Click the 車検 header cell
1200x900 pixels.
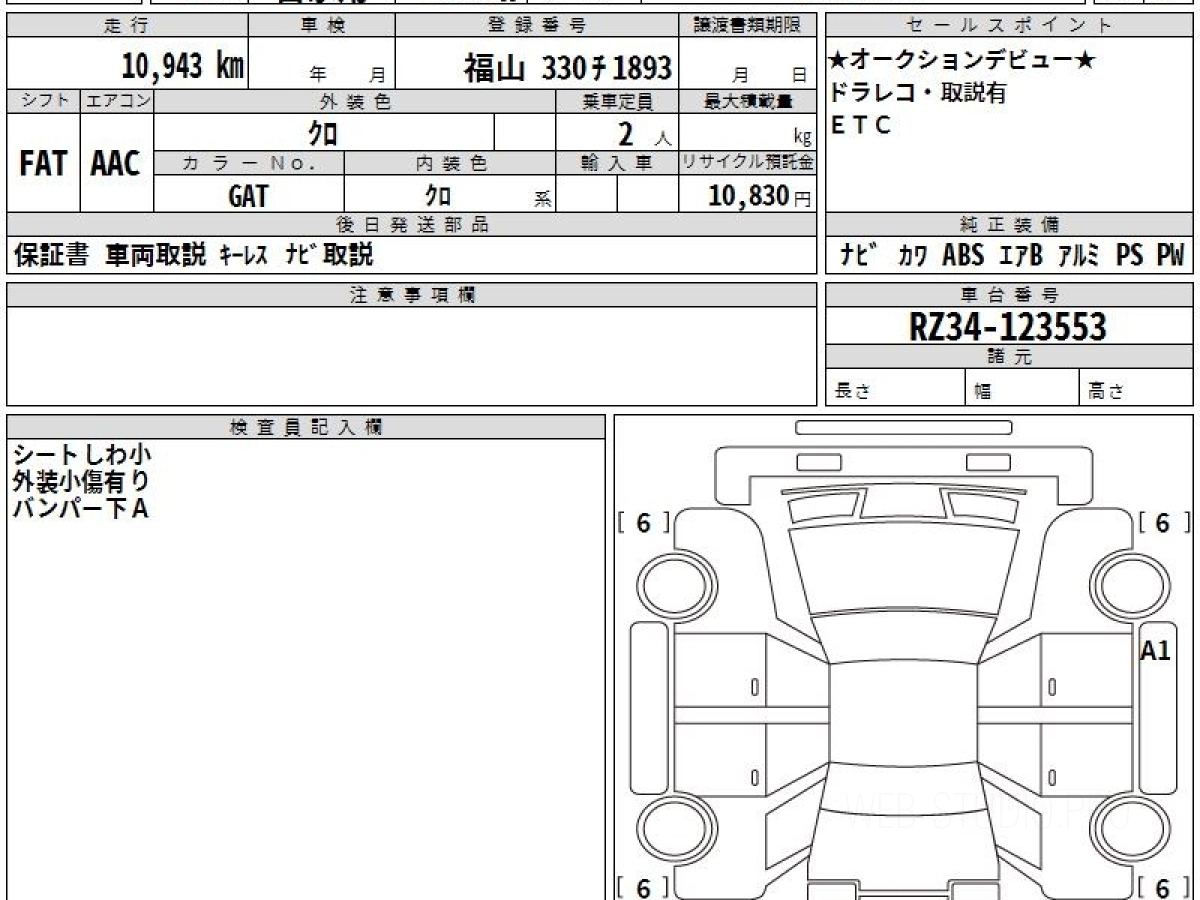[322, 26]
